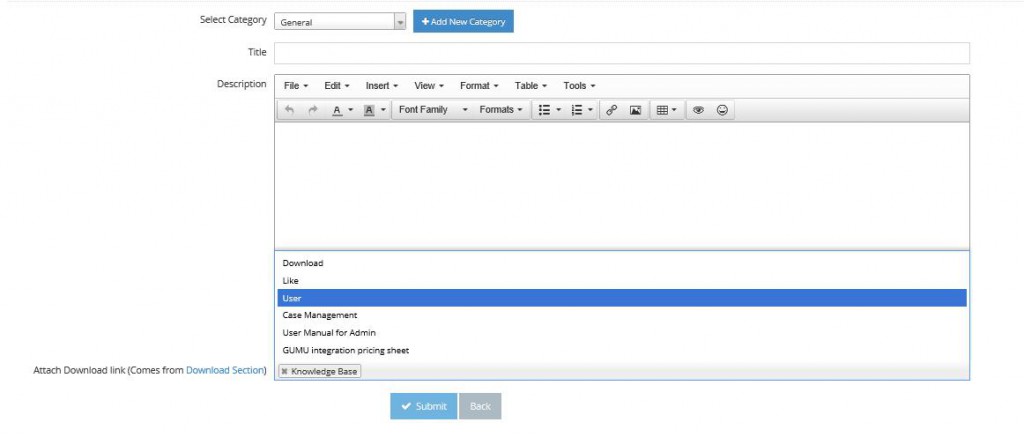
Task: Open the Insert menu
Action: click(x=381, y=86)
